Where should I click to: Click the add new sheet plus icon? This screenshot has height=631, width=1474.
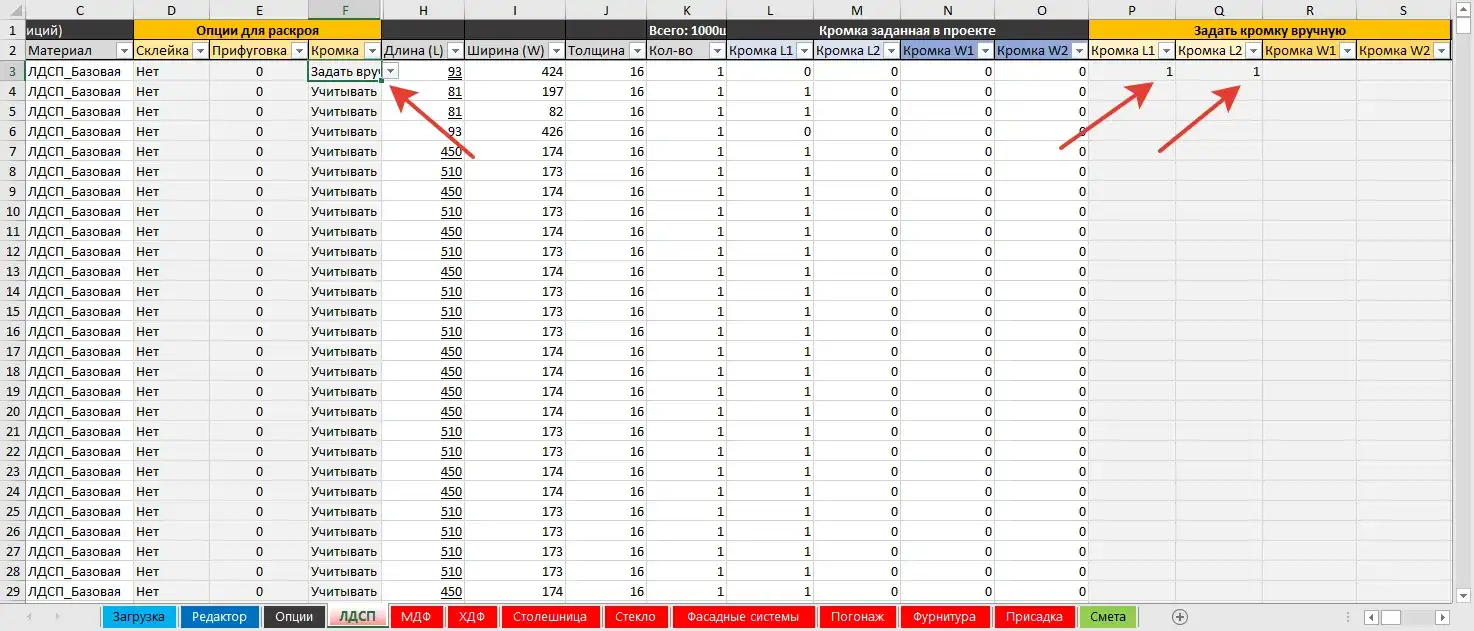pos(1179,617)
